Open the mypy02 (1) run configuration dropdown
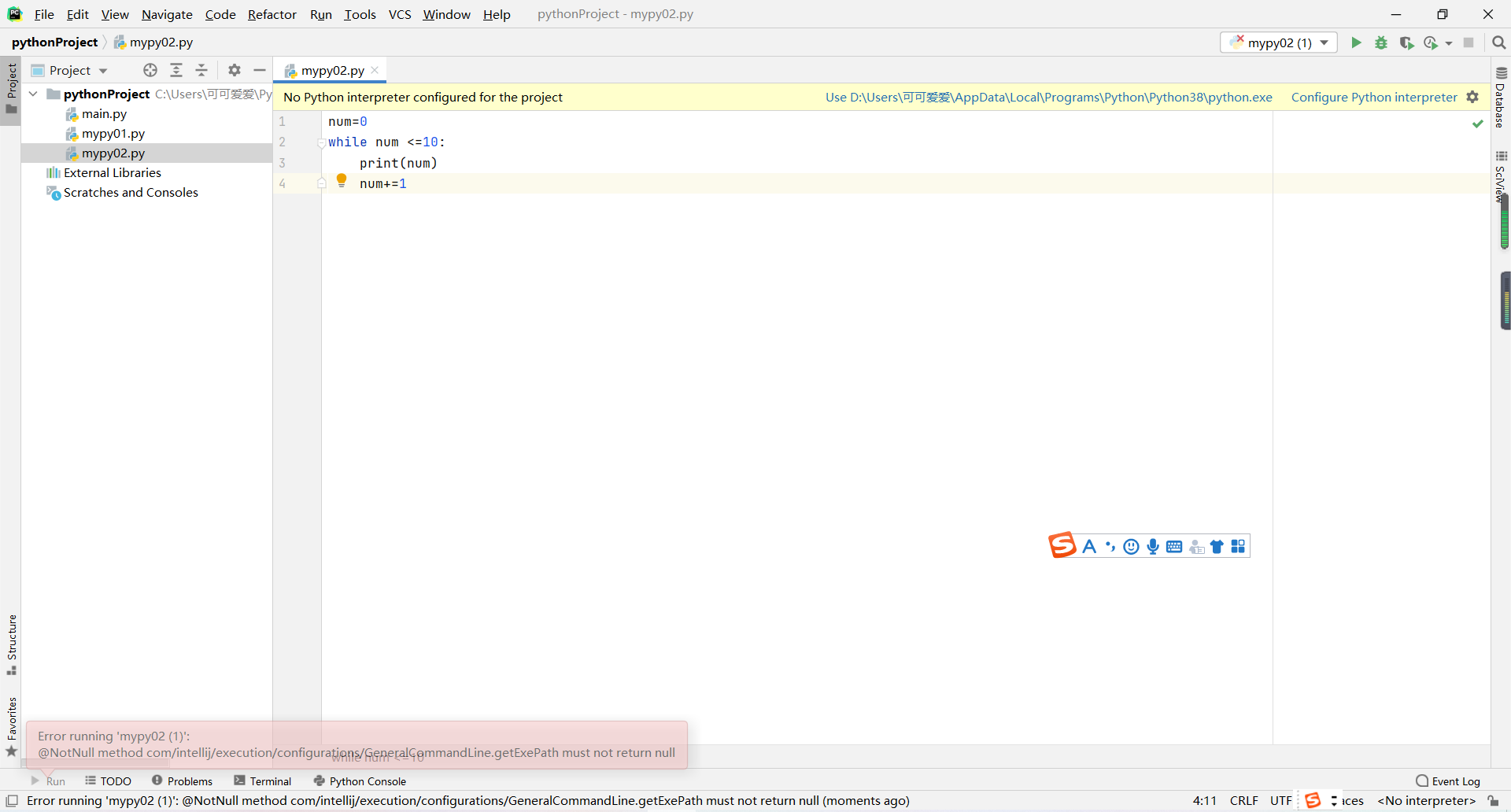 tap(1279, 42)
